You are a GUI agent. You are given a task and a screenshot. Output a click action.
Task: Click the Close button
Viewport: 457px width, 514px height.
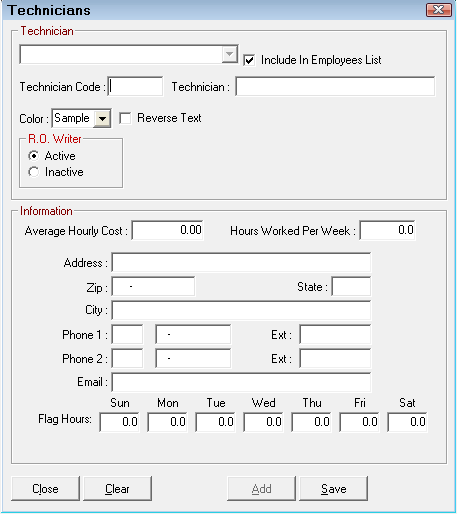45,489
